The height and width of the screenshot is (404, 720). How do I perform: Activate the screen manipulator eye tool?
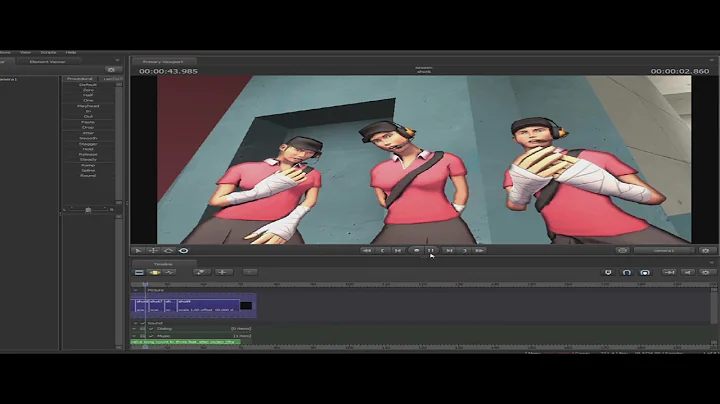184,251
